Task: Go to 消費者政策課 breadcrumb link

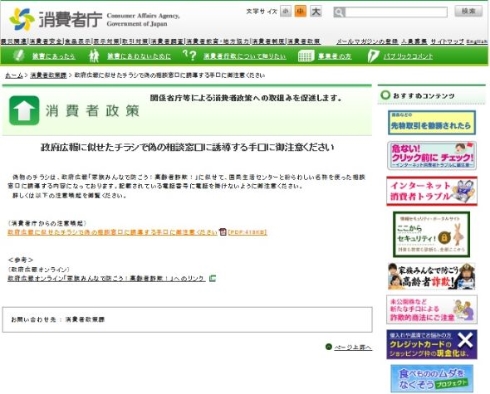Action: point(48,75)
